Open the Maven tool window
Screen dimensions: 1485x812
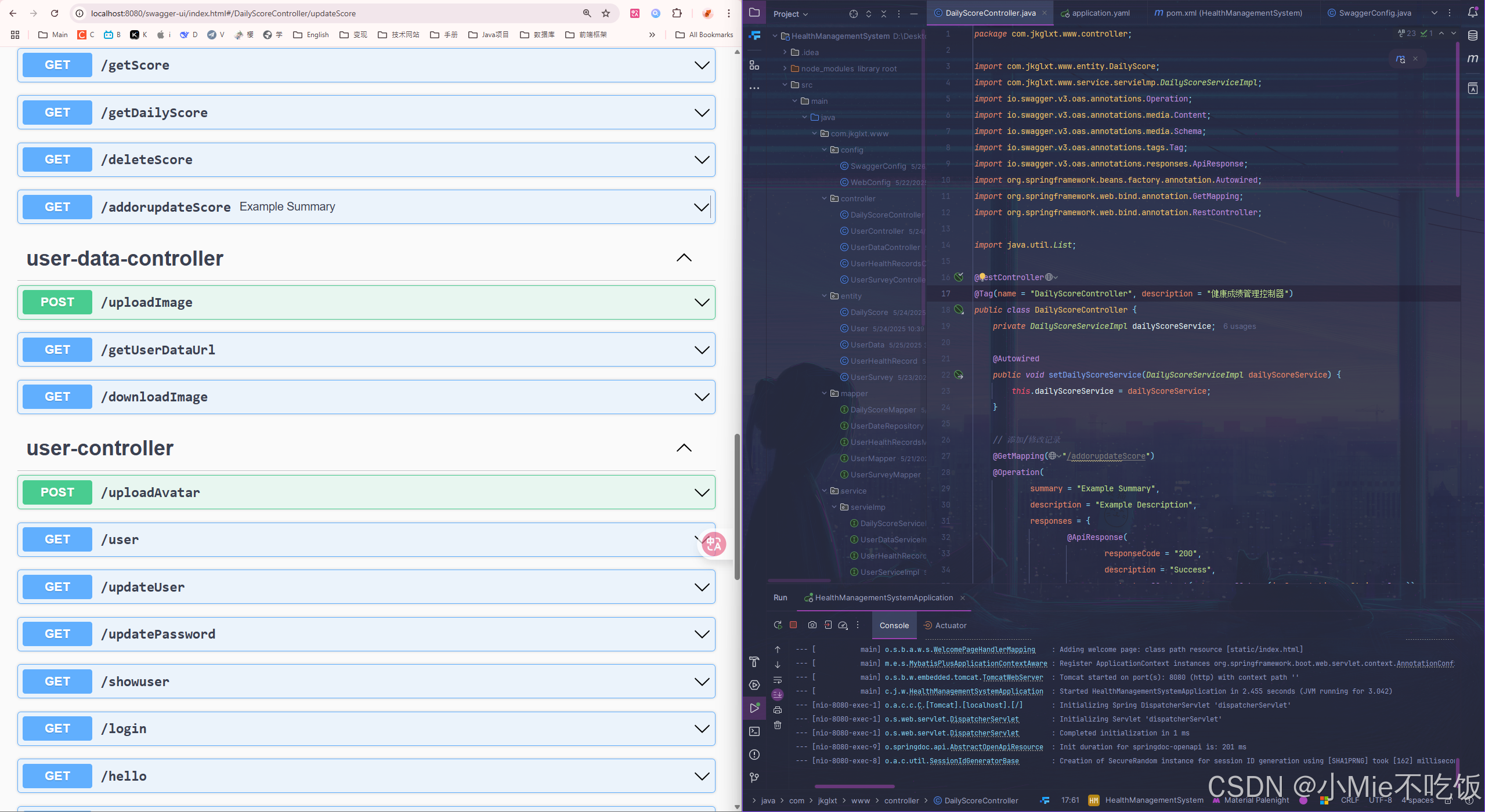coord(1473,59)
